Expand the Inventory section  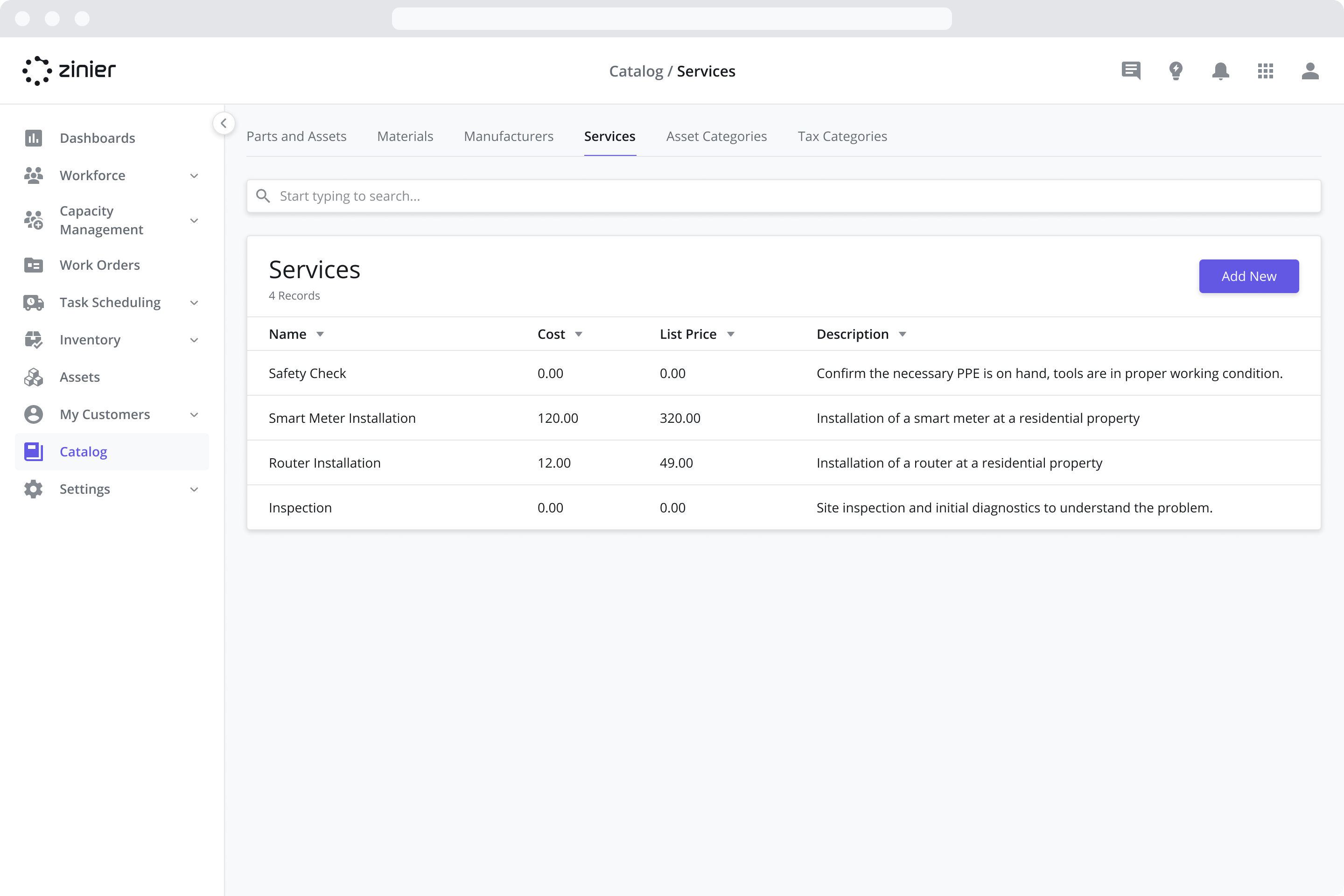194,339
